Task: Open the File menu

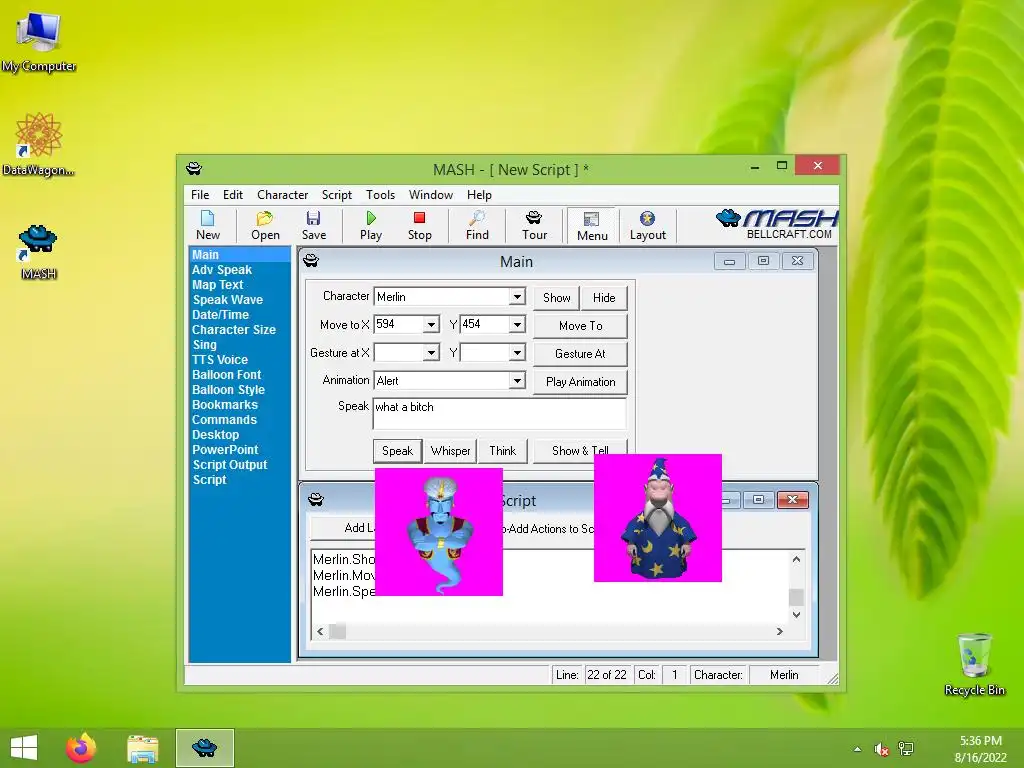Action: point(200,195)
